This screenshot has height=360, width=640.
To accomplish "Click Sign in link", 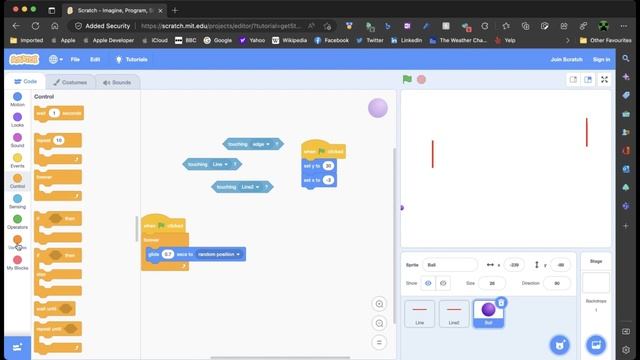I will 601,60.
